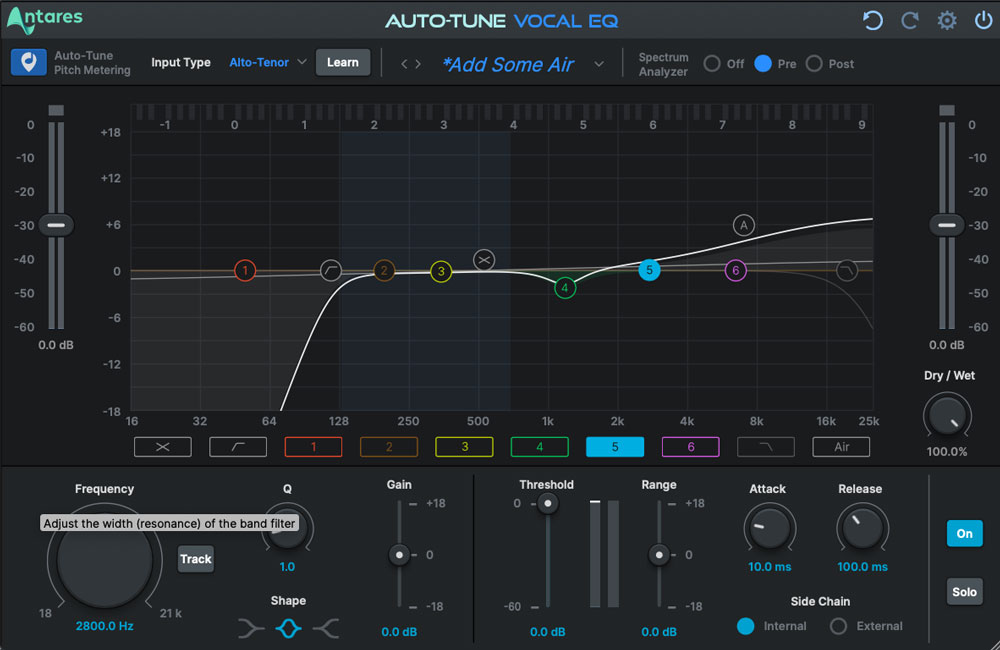
Task: Select Internal side chain
Action: point(746,626)
